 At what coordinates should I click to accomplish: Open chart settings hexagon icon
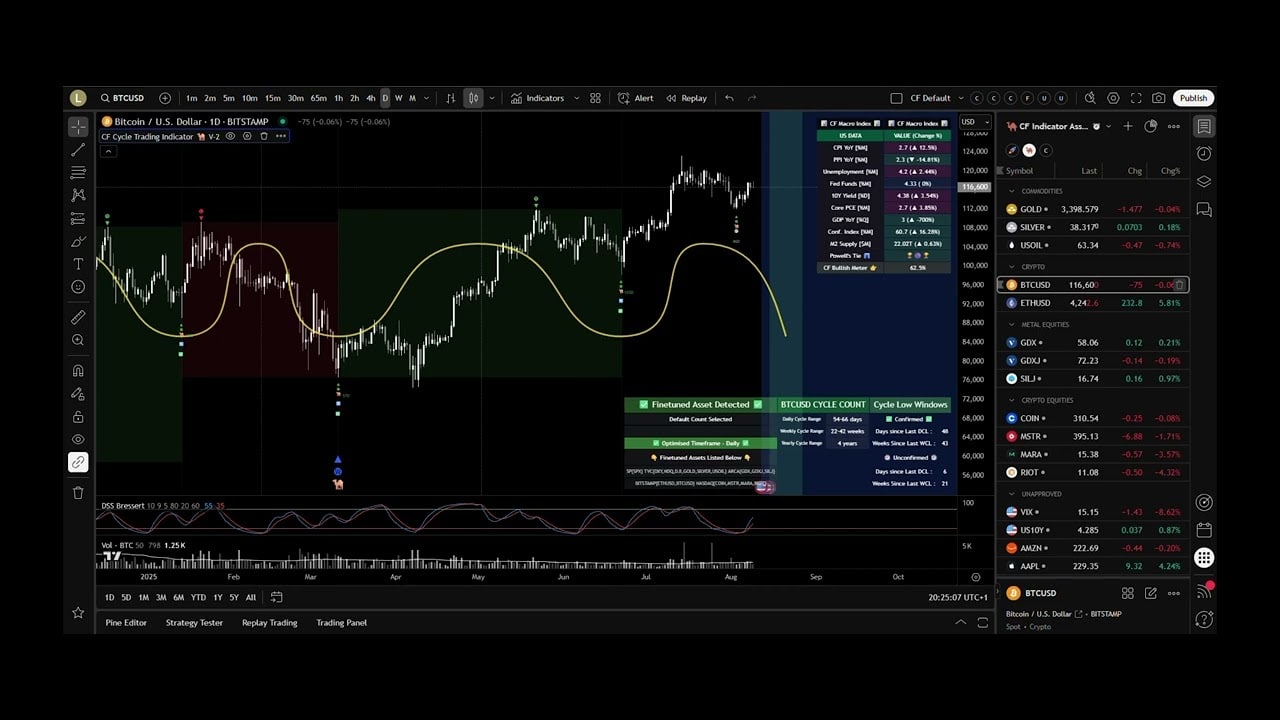tap(1115, 98)
